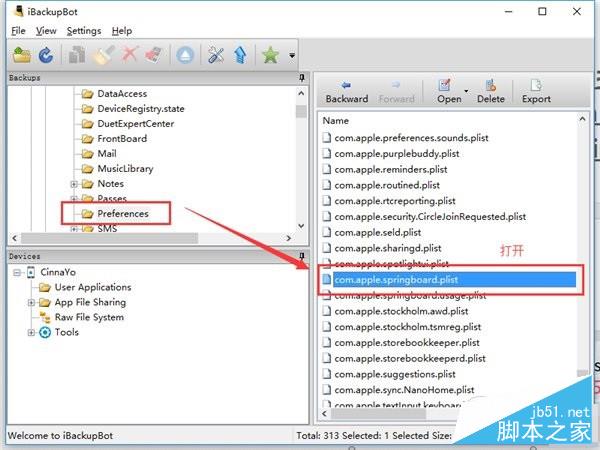Click the Name column header

point(336,121)
